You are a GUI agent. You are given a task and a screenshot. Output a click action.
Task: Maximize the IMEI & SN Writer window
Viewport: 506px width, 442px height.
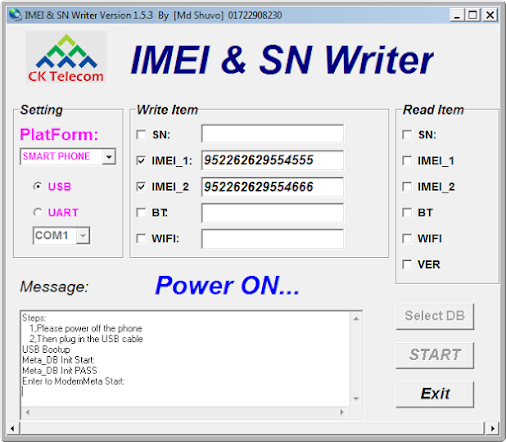(473, 15)
